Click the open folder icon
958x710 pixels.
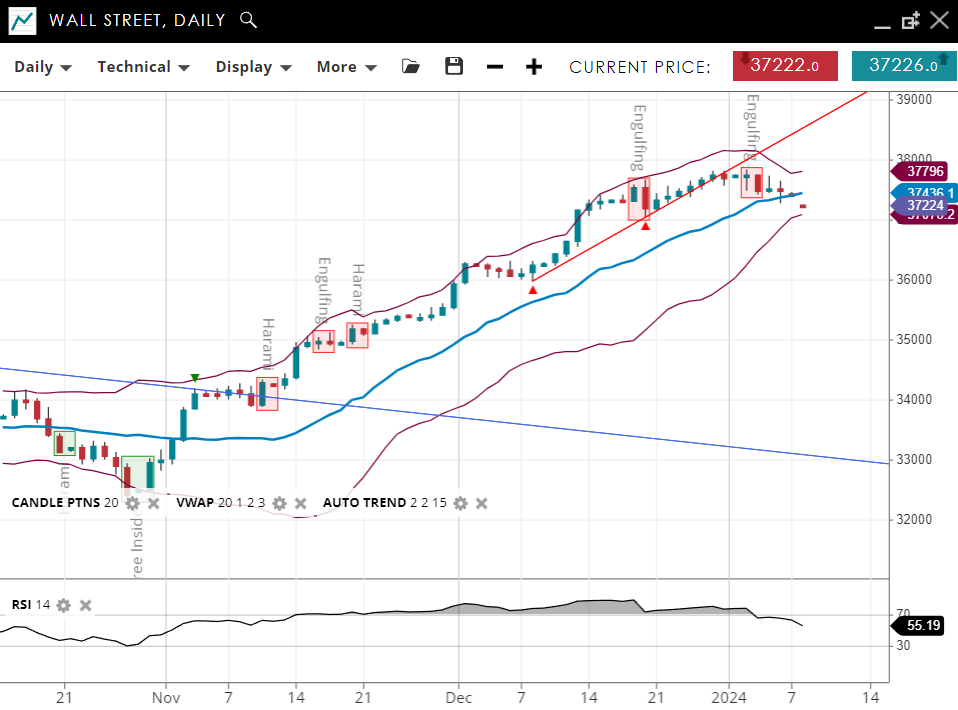point(410,66)
